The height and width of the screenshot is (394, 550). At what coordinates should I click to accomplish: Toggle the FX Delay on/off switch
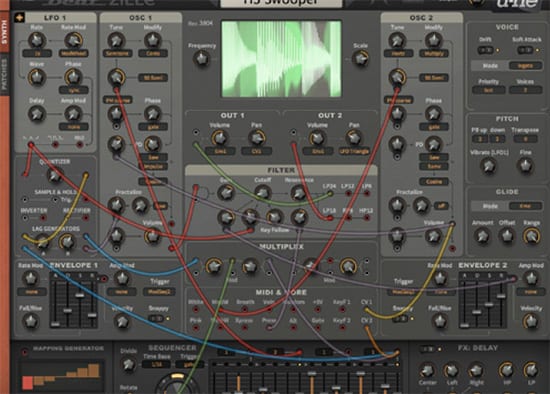pyautogui.click(x=428, y=349)
